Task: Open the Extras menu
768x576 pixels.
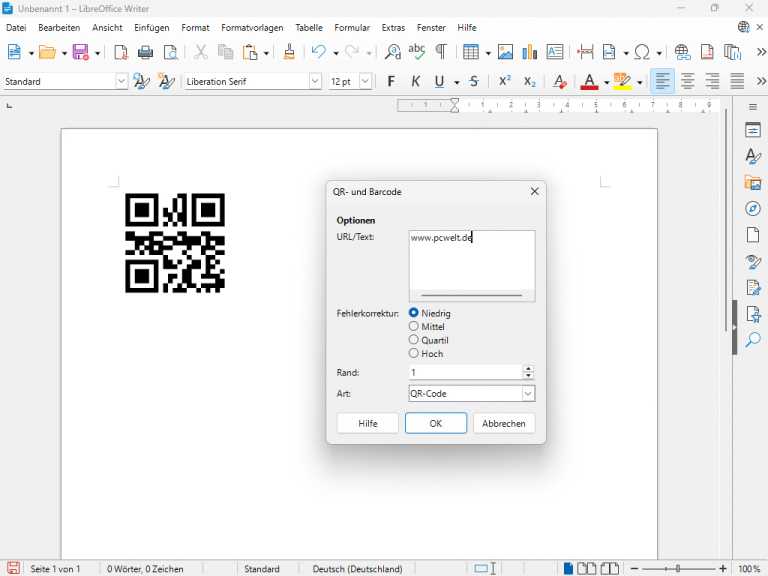Action: pyautogui.click(x=393, y=28)
